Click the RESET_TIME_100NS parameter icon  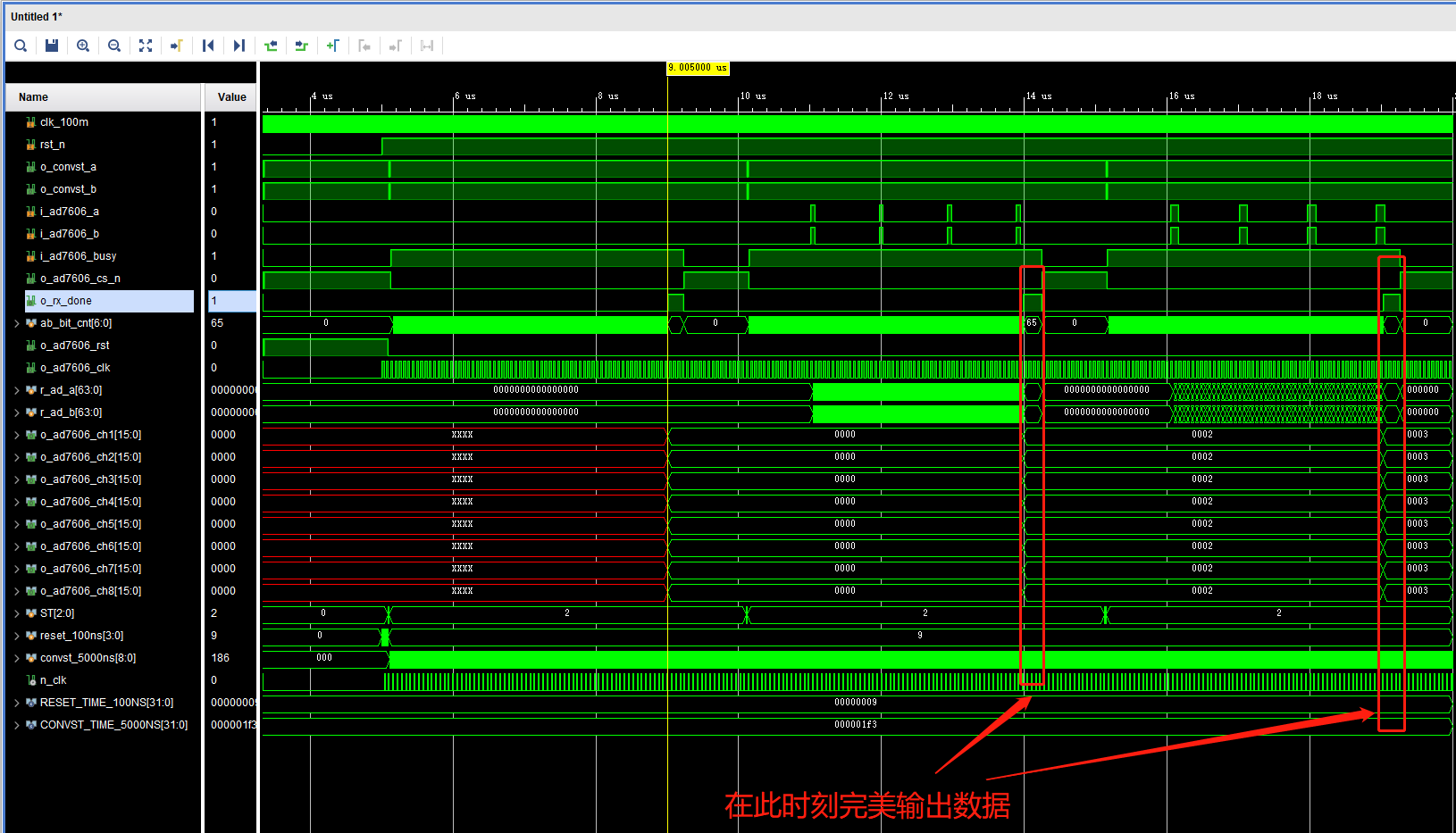[x=31, y=703]
